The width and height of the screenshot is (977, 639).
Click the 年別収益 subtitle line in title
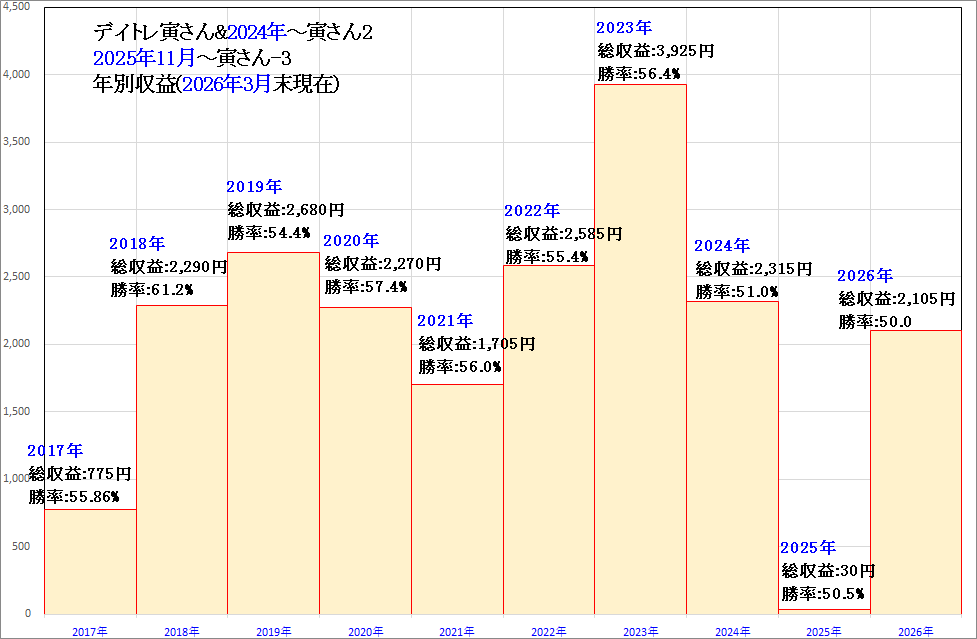pyautogui.click(x=215, y=85)
